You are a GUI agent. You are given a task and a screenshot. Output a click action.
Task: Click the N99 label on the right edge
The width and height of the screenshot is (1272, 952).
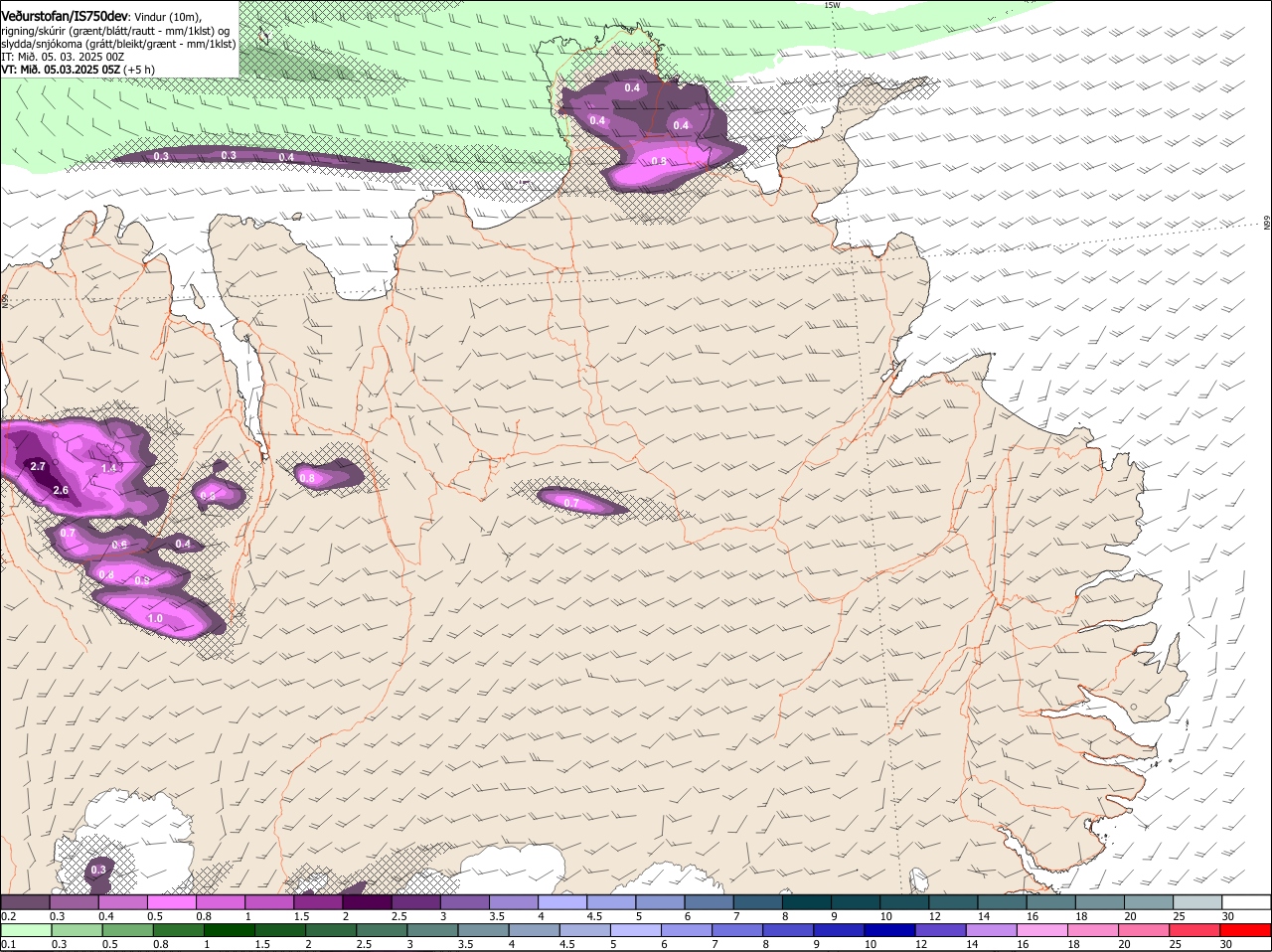point(1267,223)
